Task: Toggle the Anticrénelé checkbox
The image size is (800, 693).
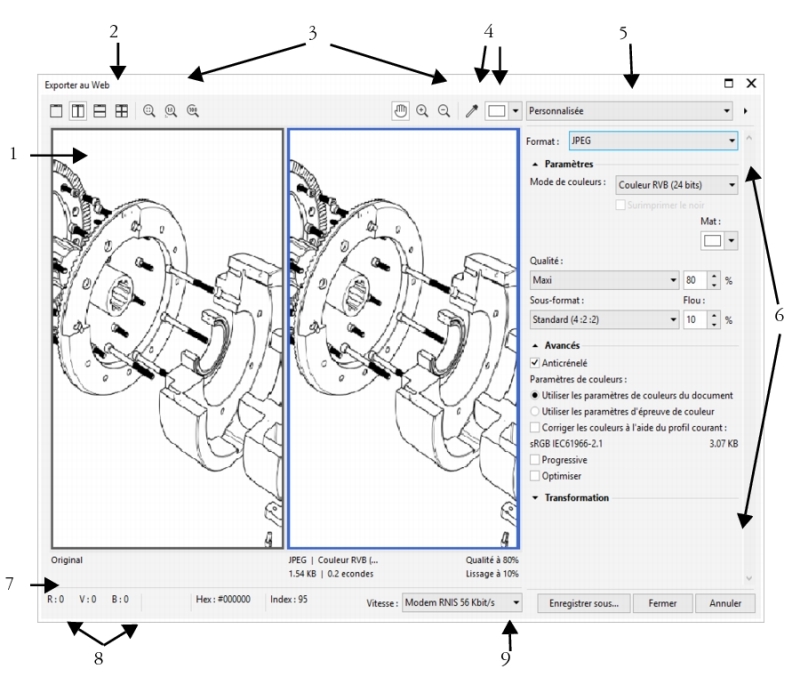Action: point(535,362)
